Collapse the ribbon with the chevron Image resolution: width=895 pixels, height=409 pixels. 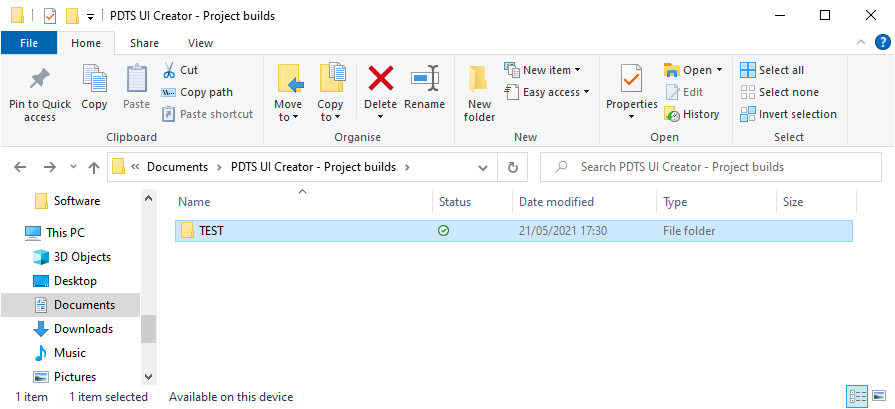click(861, 42)
